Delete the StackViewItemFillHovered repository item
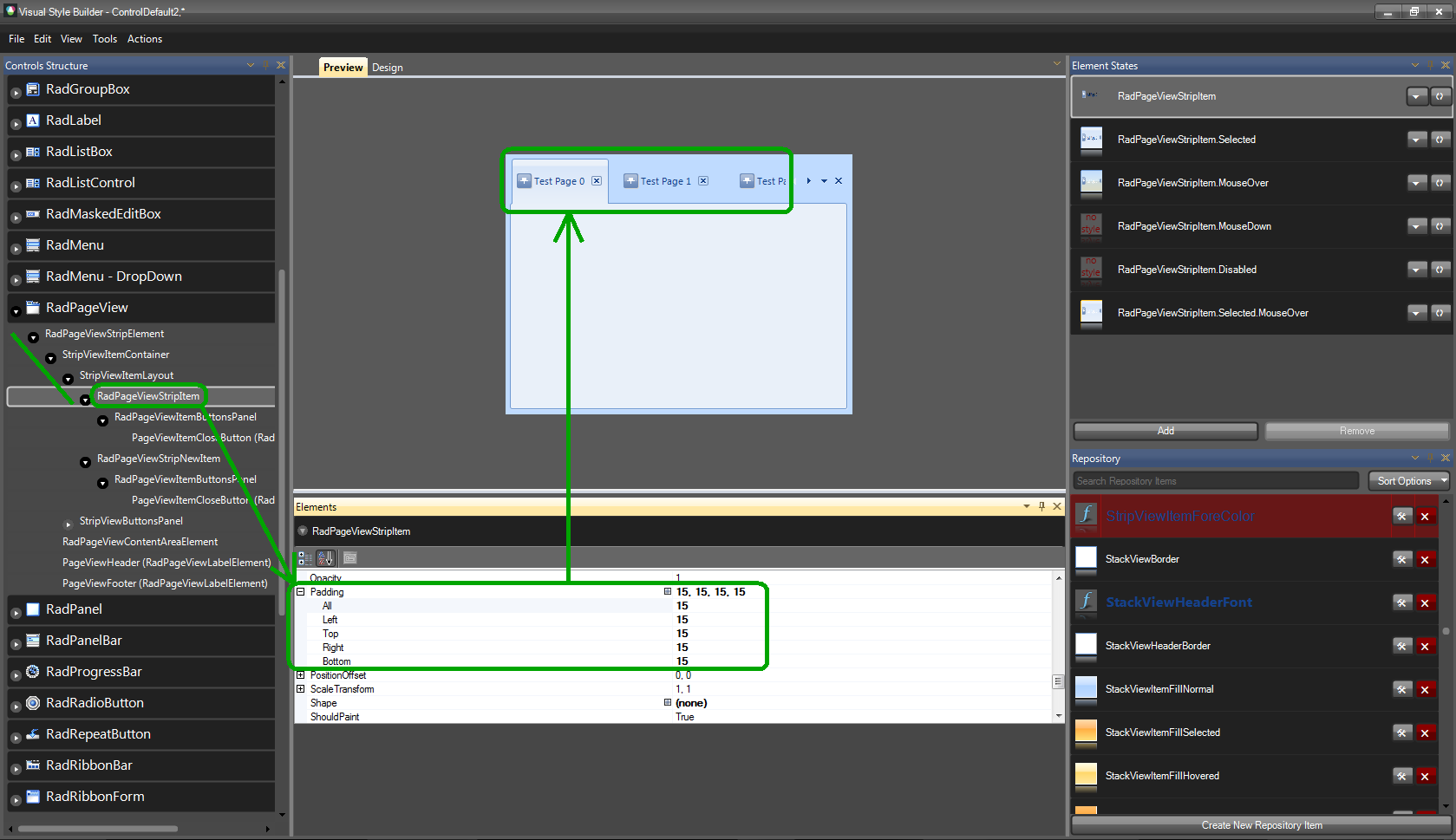The width and height of the screenshot is (1456, 840). (x=1425, y=777)
